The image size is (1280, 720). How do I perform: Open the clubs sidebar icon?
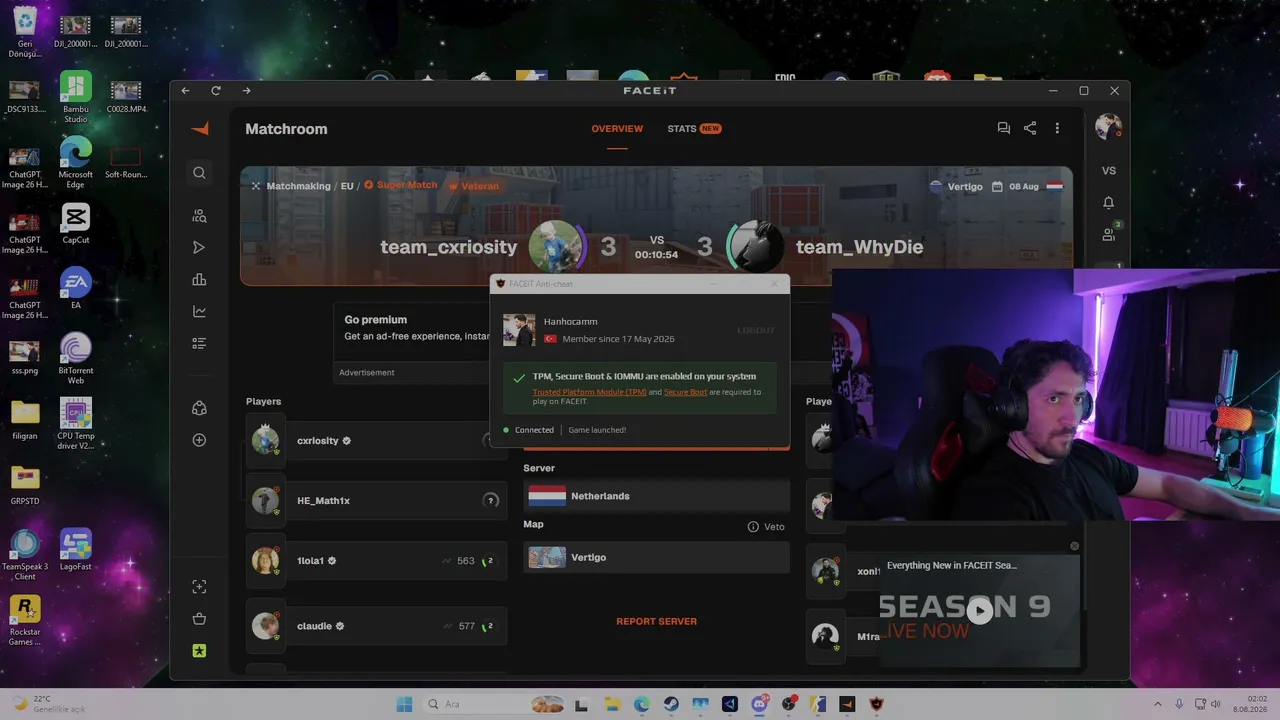(199, 408)
